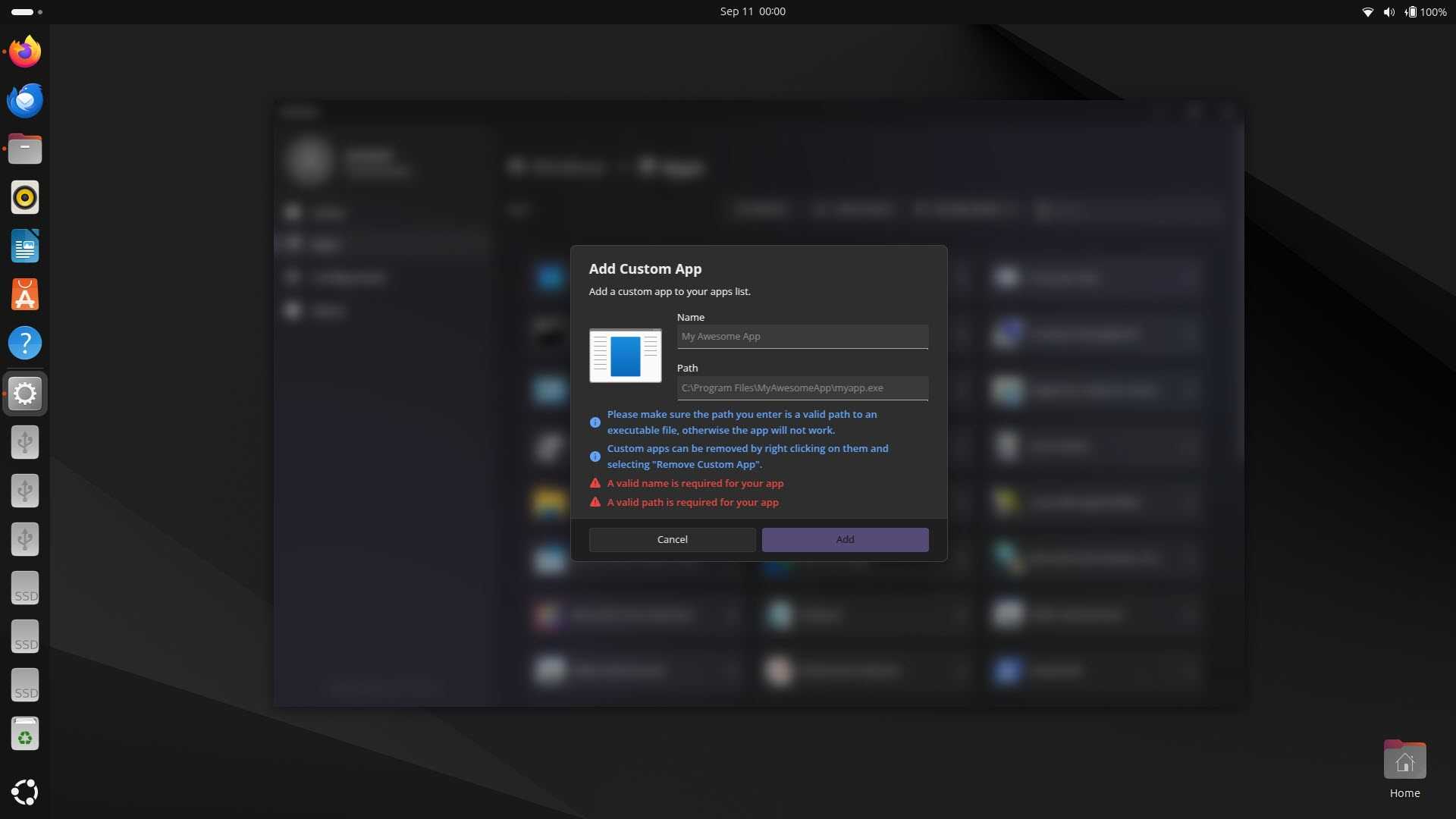Open the third USB drive icon
Viewport: 1456px width, 819px height.
point(25,540)
